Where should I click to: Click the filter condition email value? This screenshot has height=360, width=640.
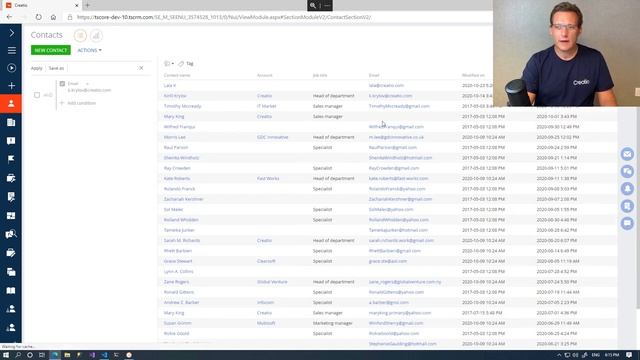click(x=89, y=90)
